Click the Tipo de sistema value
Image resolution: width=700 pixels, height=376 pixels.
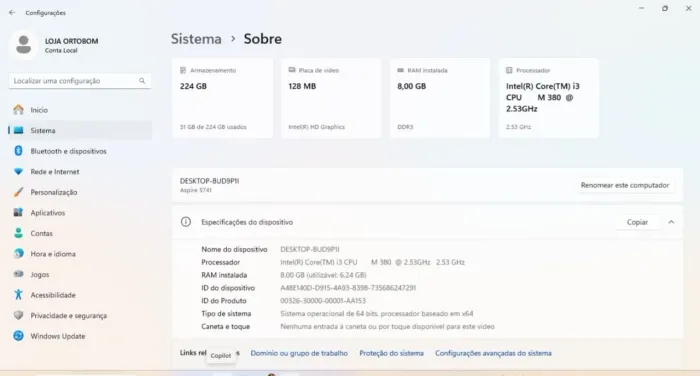click(x=377, y=314)
